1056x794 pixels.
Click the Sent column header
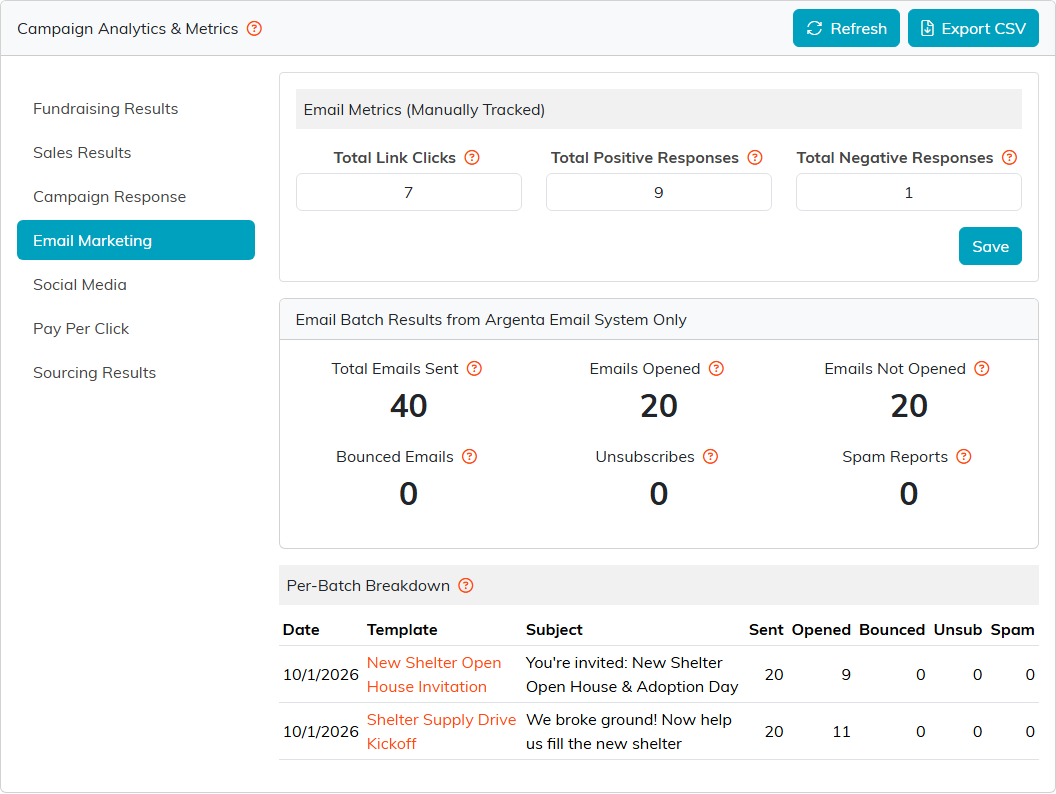point(766,630)
